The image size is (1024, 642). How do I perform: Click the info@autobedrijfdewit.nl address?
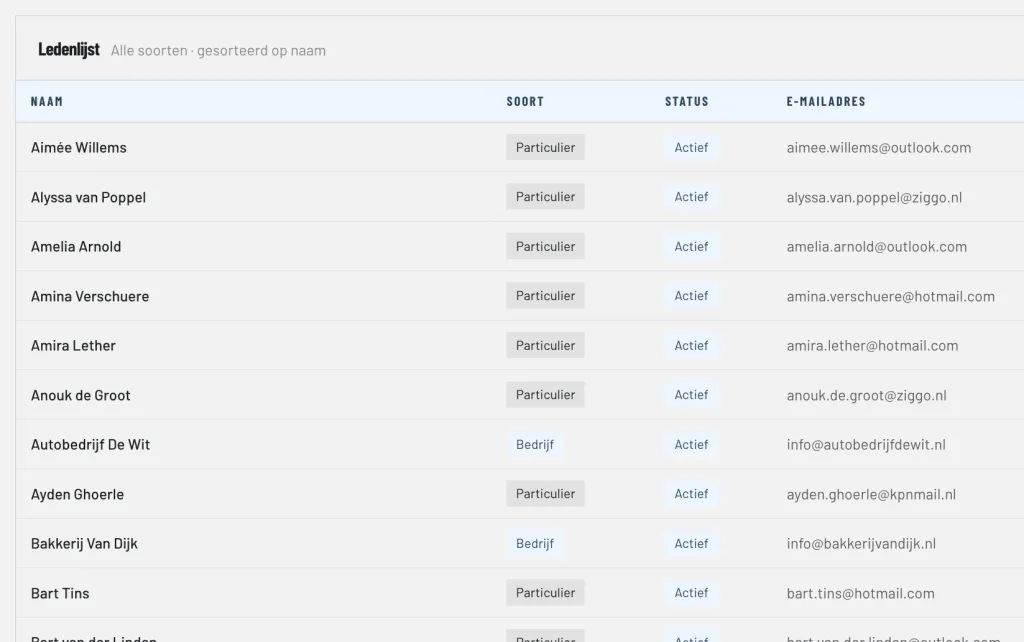(866, 445)
